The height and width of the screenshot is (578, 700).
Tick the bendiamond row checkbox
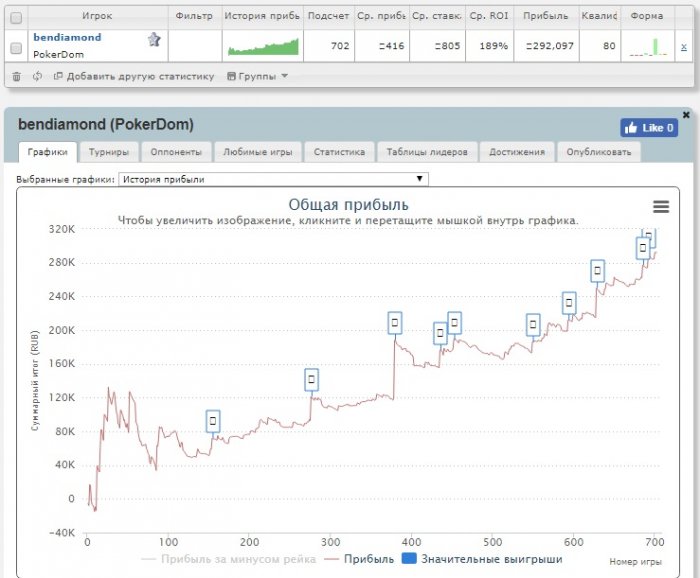(16, 48)
